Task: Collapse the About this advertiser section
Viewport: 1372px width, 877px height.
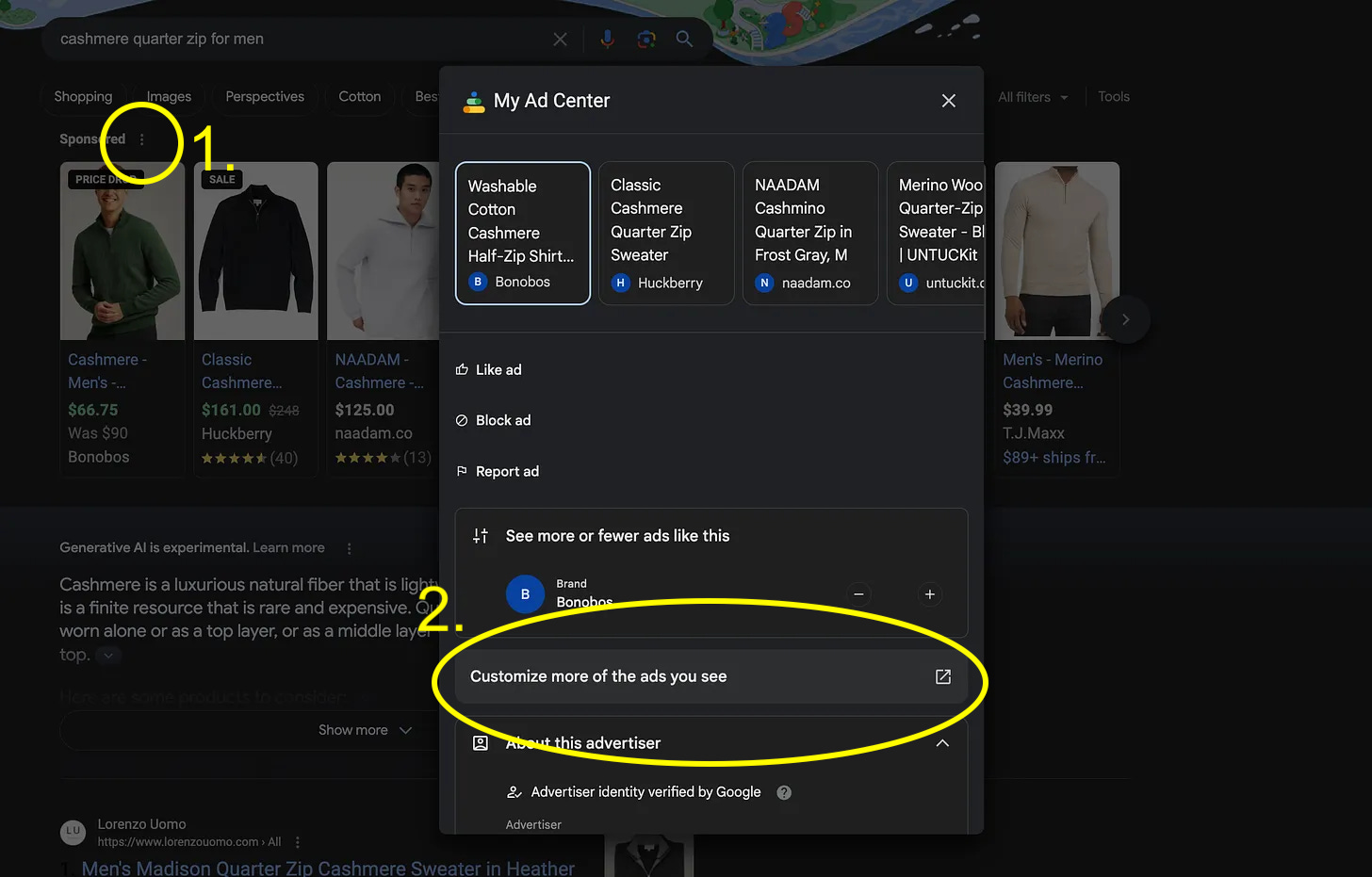Action: (x=942, y=743)
